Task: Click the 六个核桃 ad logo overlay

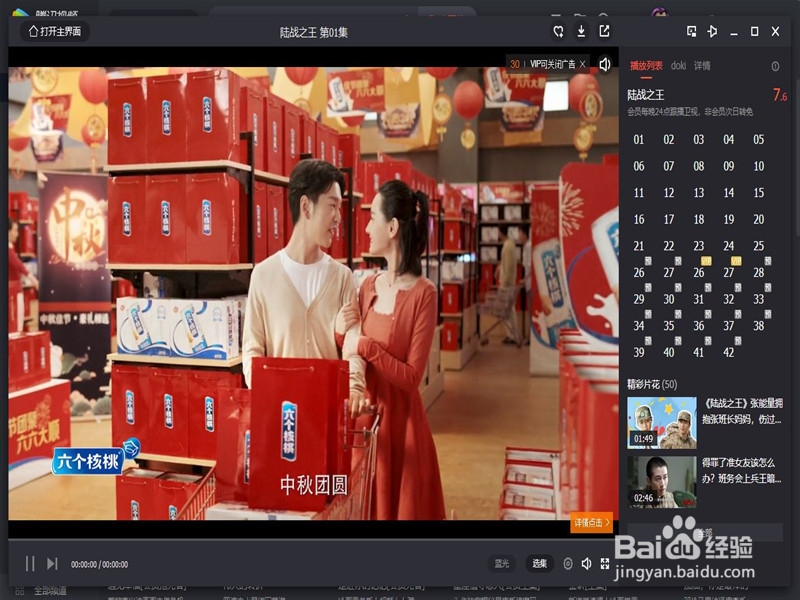Action: click(96, 457)
